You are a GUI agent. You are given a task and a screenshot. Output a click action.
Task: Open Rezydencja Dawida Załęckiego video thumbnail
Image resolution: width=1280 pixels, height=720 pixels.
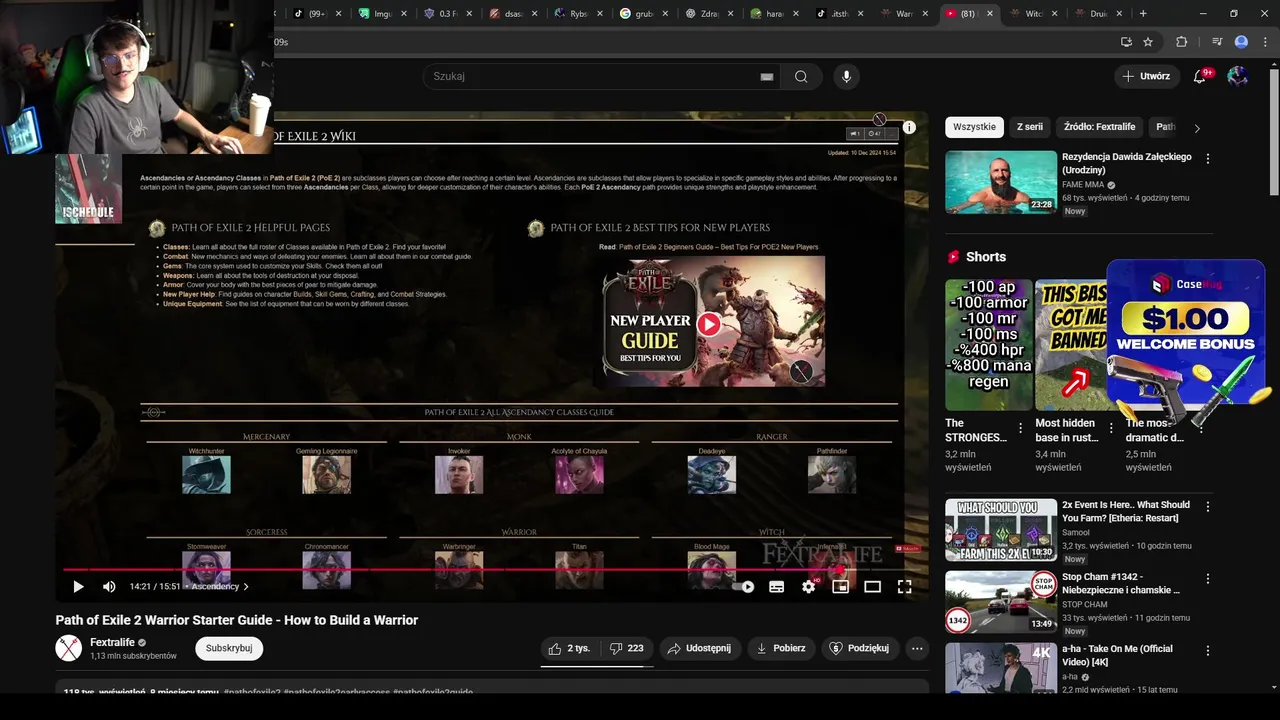[x=1001, y=182]
